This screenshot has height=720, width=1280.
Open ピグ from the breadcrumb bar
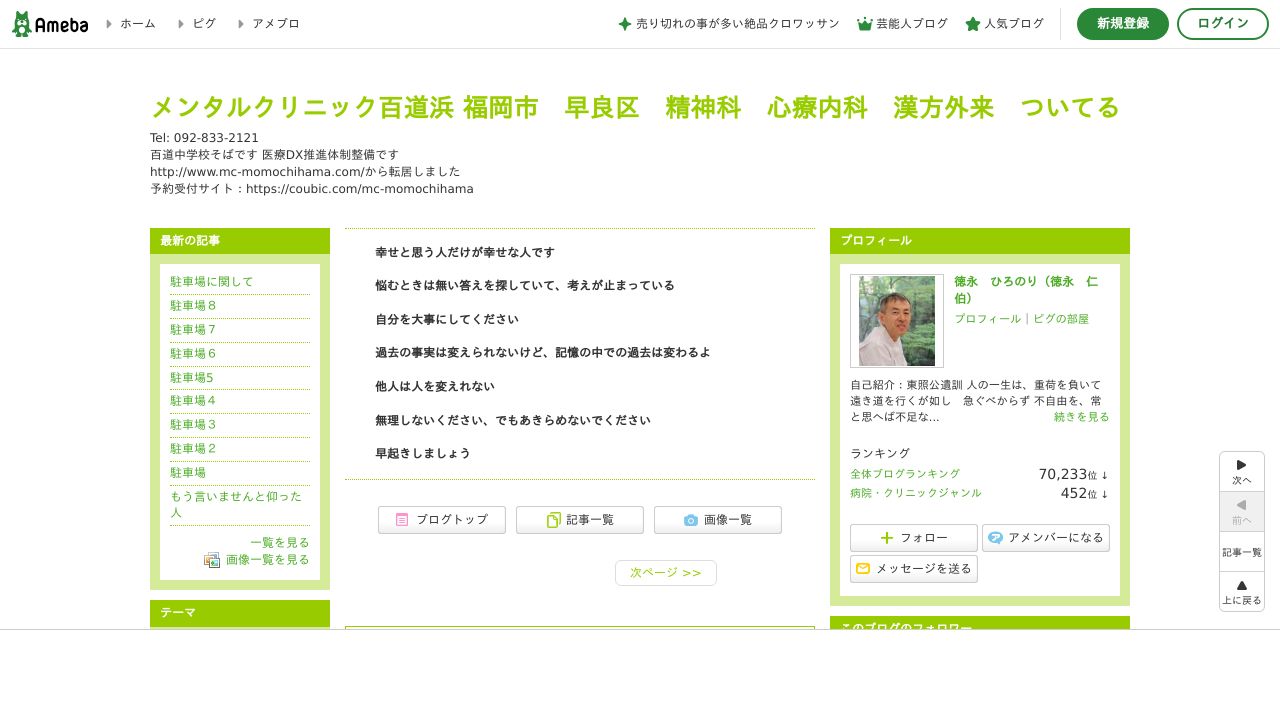click(204, 23)
